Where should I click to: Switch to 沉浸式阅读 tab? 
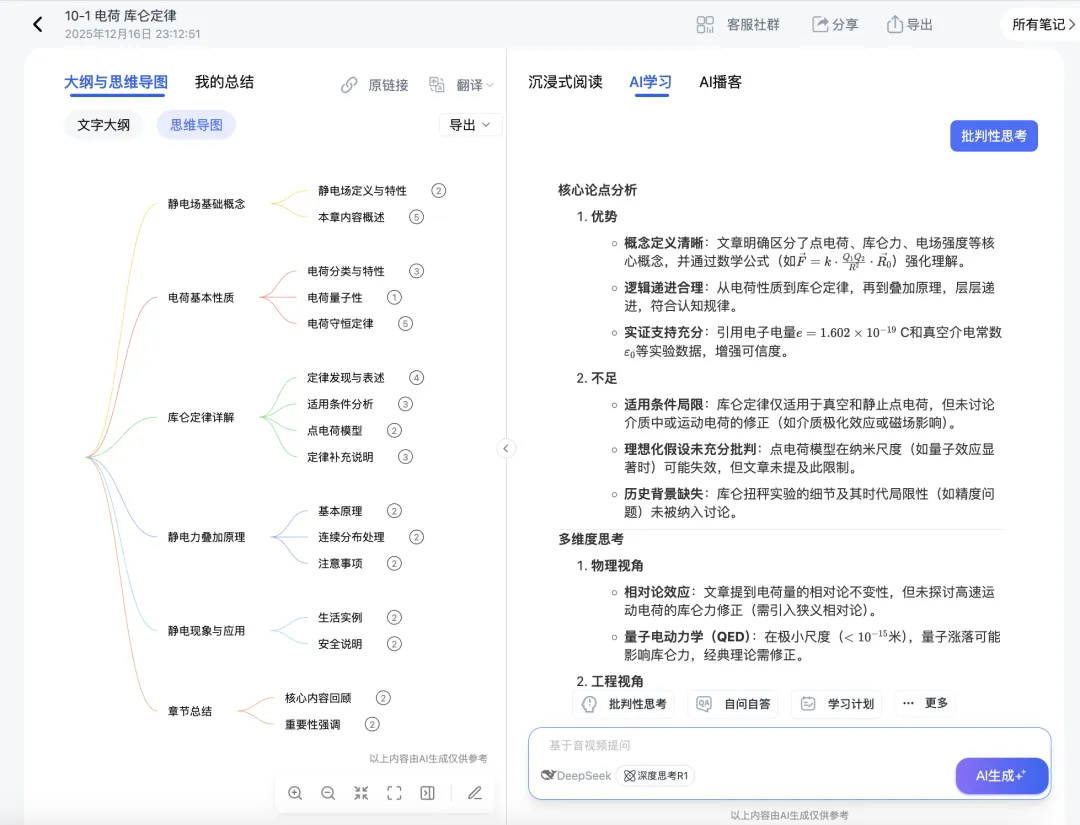pyautogui.click(x=565, y=82)
